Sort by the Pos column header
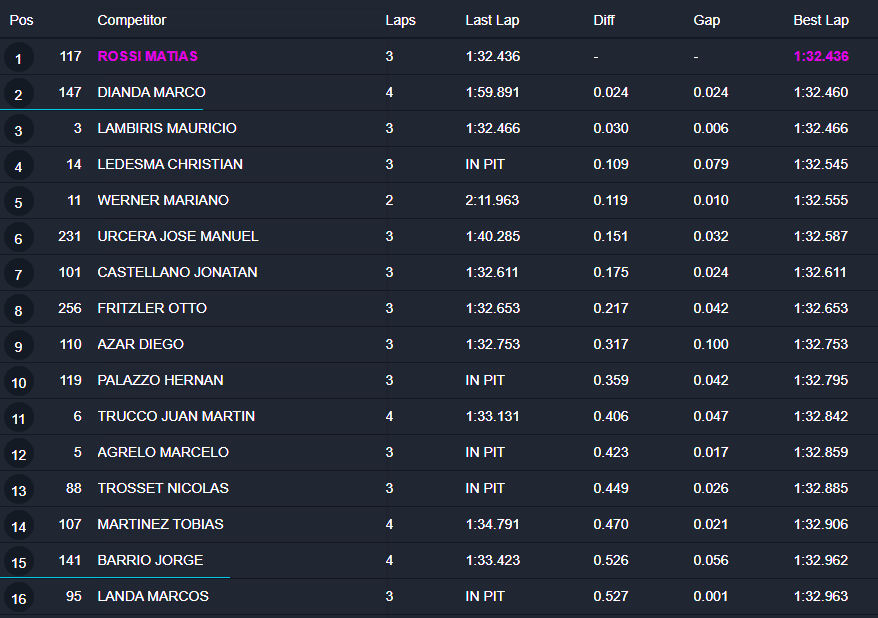The image size is (878, 618). (21, 20)
